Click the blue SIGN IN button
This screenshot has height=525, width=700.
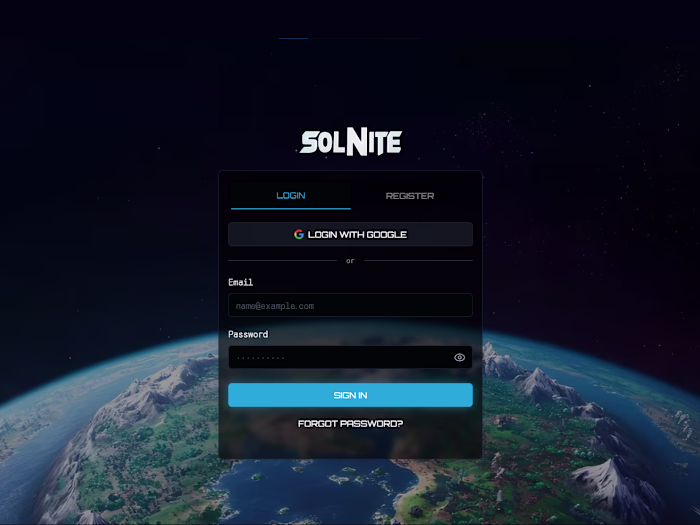(350, 395)
